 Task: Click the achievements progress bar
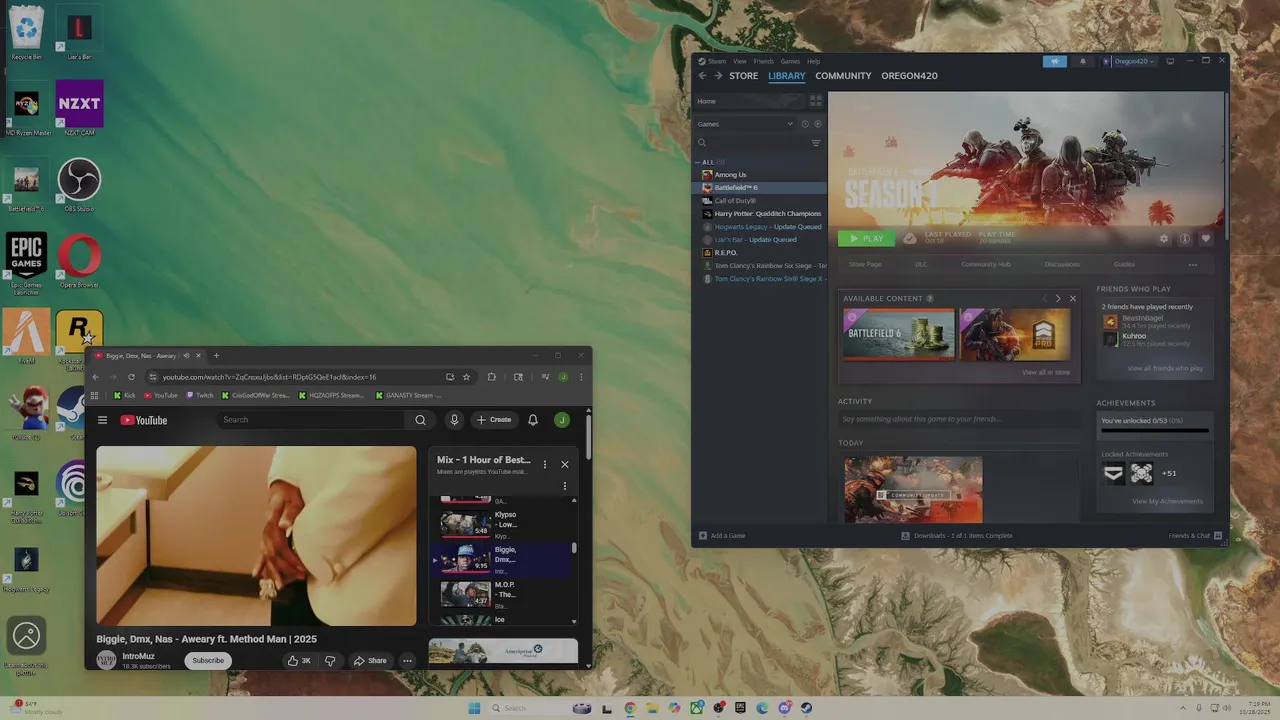[x=1155, y=431]
